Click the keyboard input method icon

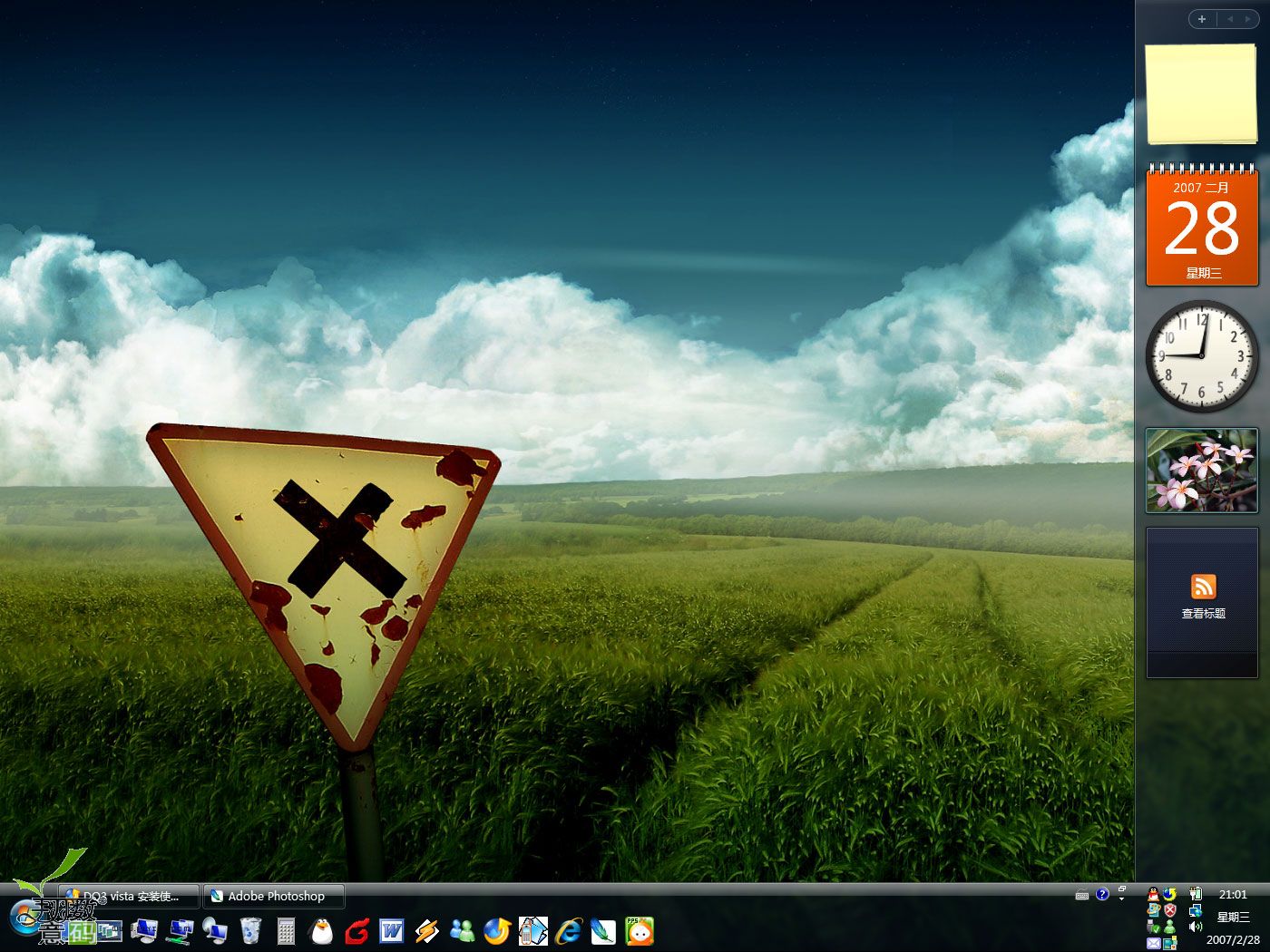pyautogui.click(x=1082, y=895)
